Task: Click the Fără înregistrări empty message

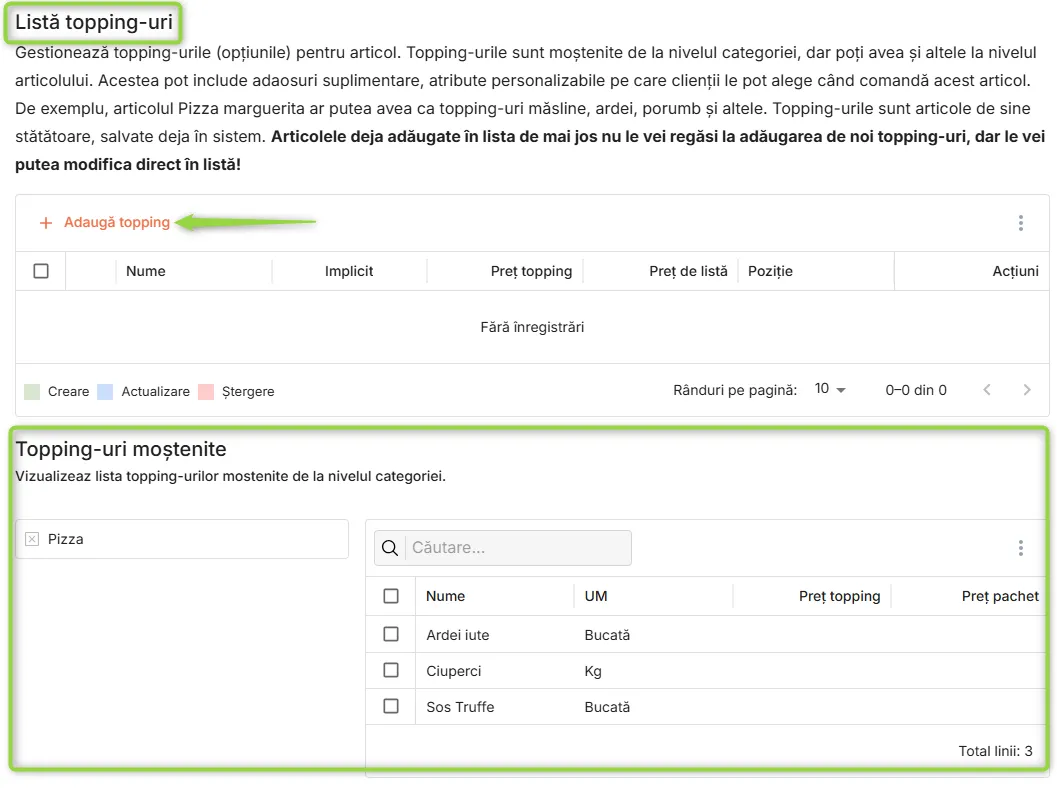Action: [532, 327]
